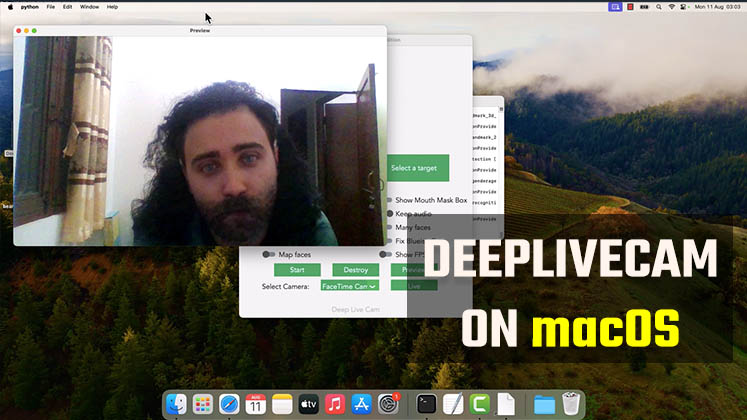This screenshot has width=747, height=420.
Task: Click the Start button
Action: point(297,270)
